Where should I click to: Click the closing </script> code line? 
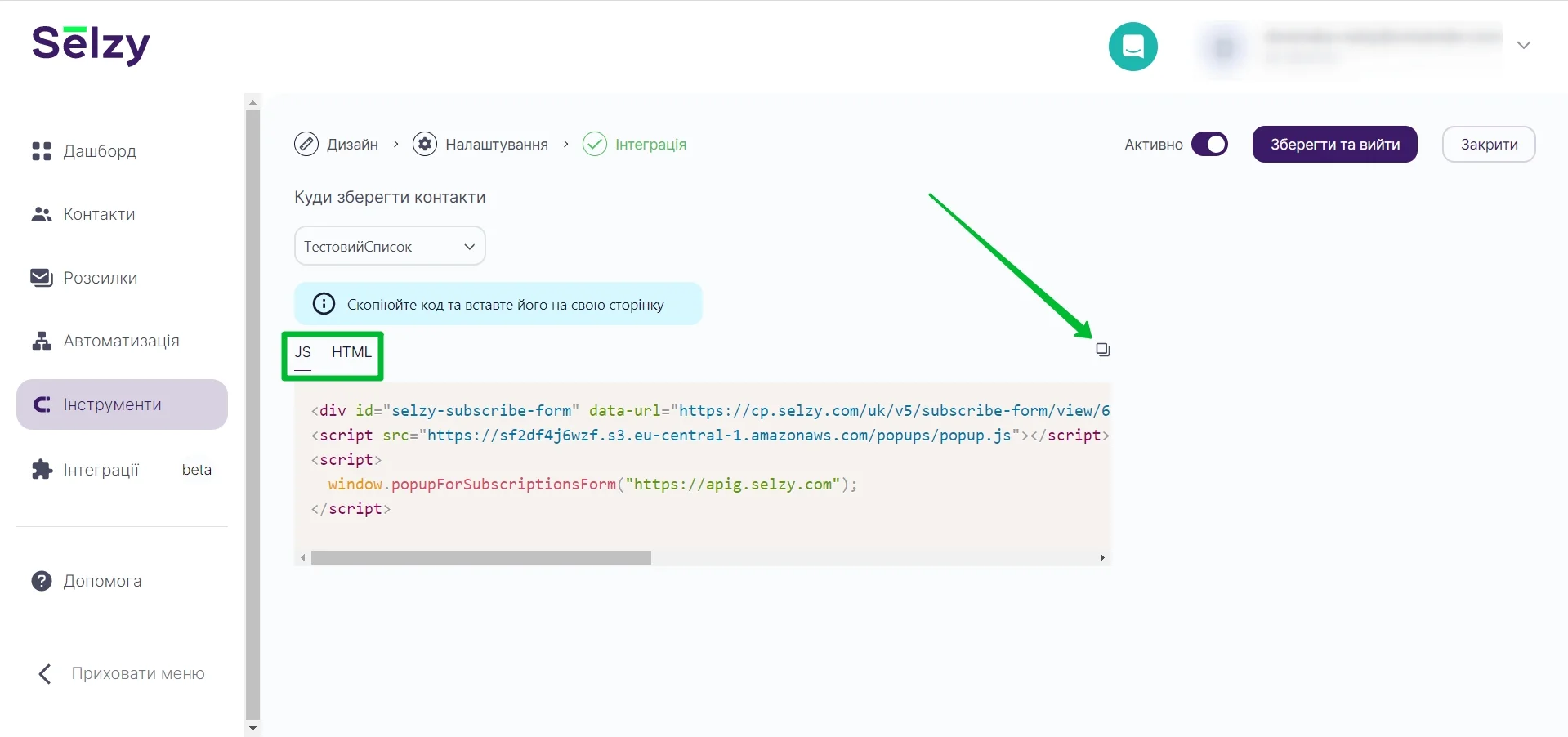(x=351, y=509)
